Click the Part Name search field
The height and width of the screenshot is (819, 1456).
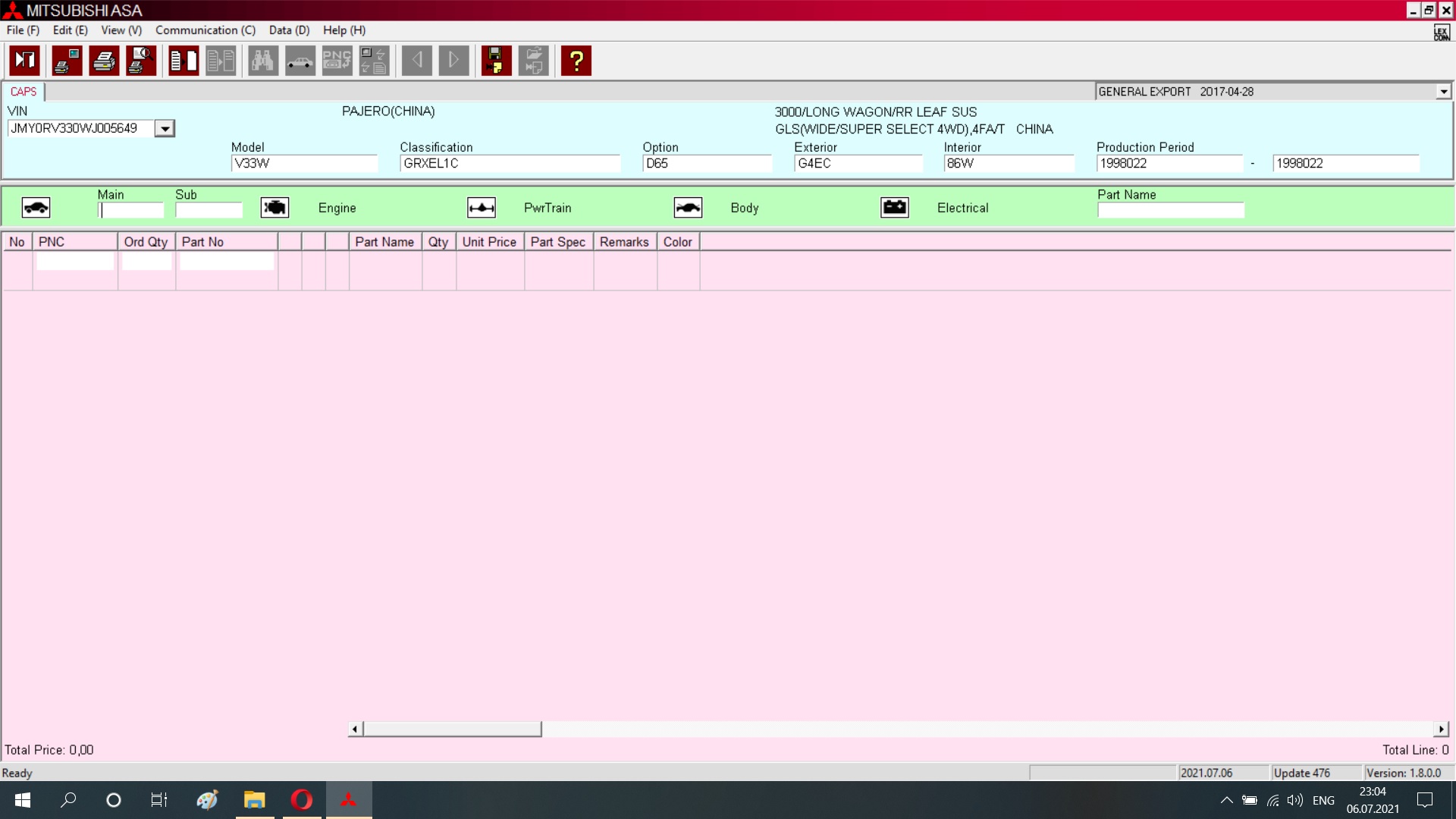1170,210
